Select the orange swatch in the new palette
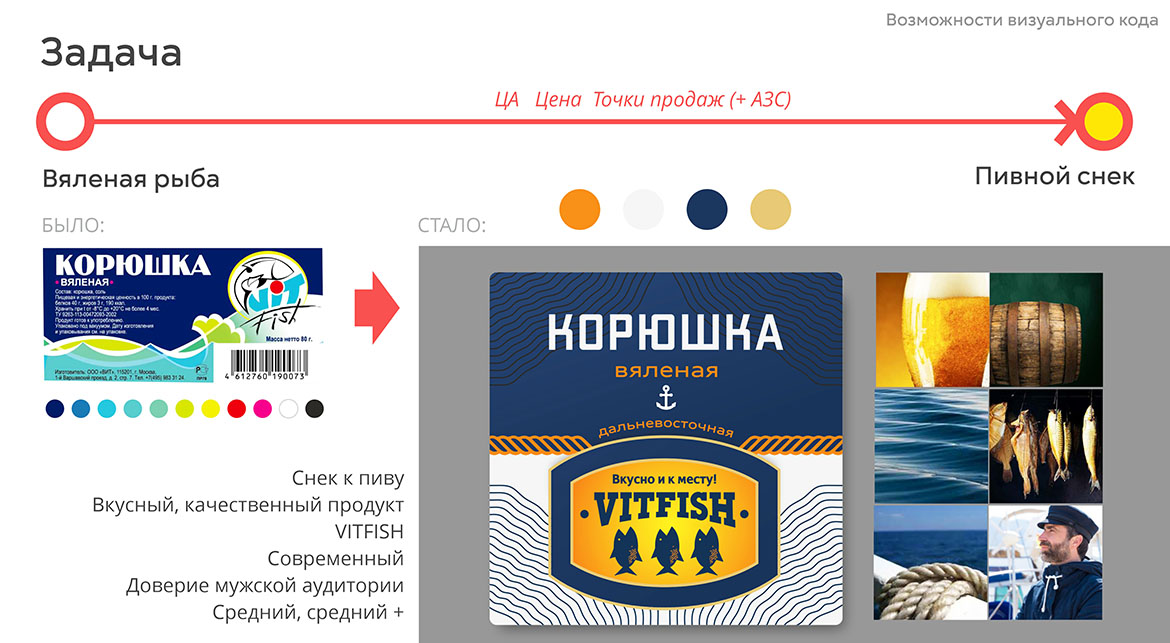This screenshot has width=1170, height=643. pos(580,209)
